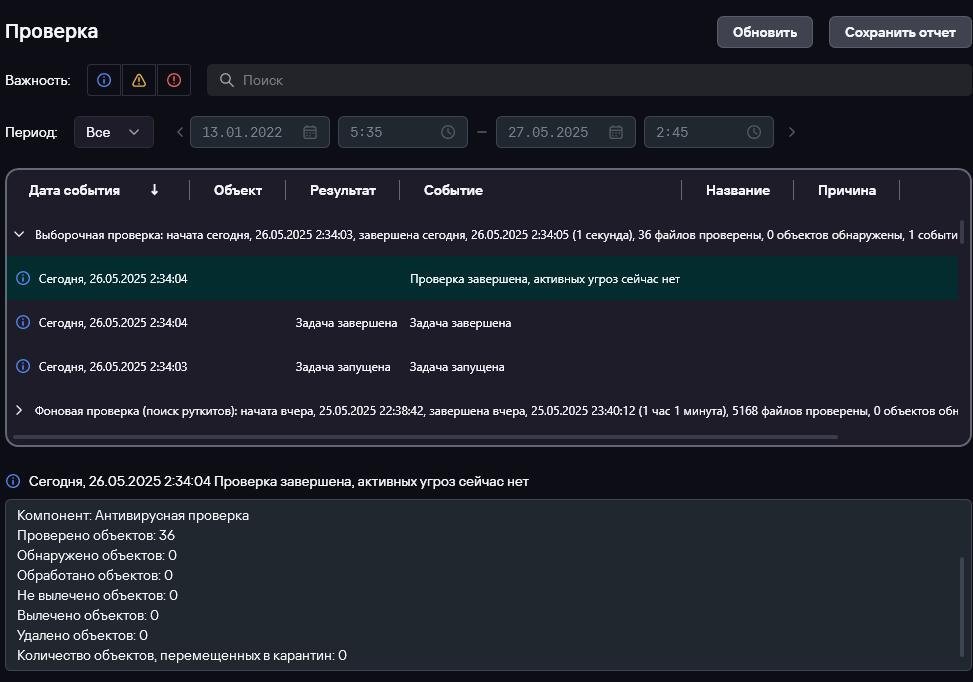This screenshot has height=682, width=973.
Task: Sort by Дата события column header
Action: pyautogui.click(x=74, y=191)
